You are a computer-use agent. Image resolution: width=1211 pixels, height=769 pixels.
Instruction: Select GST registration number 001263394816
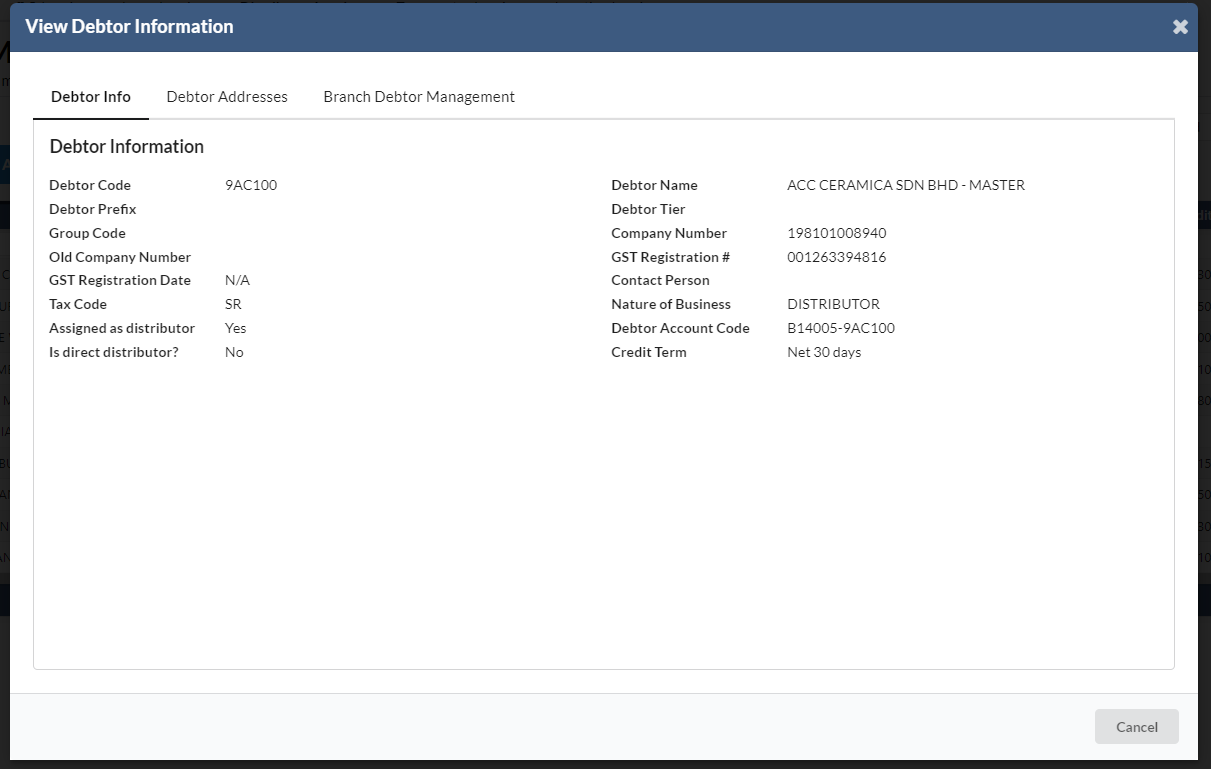(x=837, y=257)
